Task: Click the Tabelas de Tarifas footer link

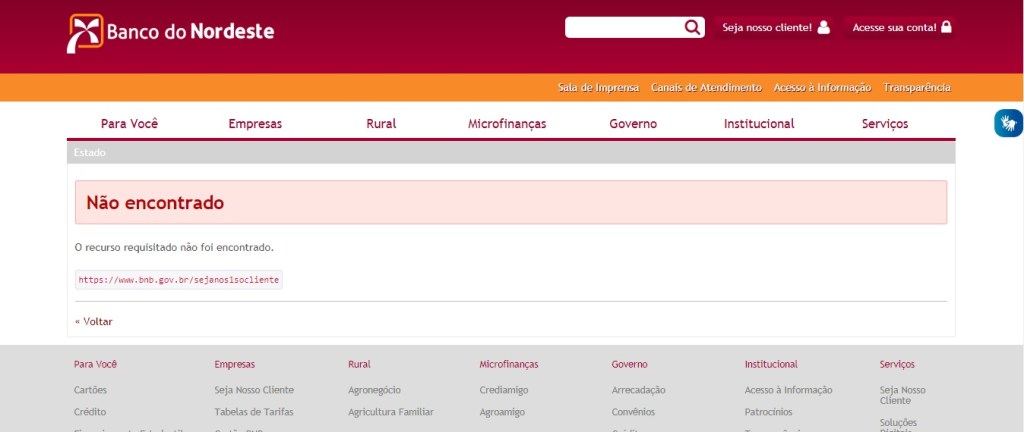Action: coord(254,411)
